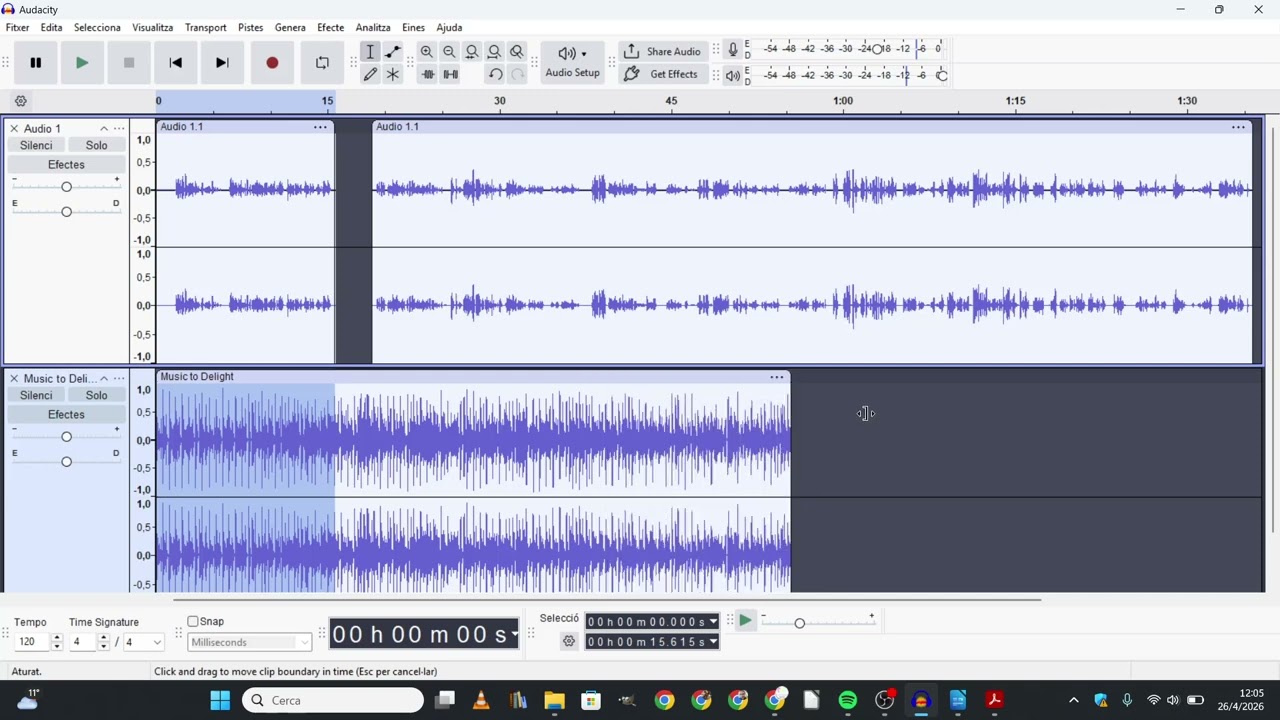Fit project to width
The width and height of the screenshot is (1280, 720).
(494, 52)
